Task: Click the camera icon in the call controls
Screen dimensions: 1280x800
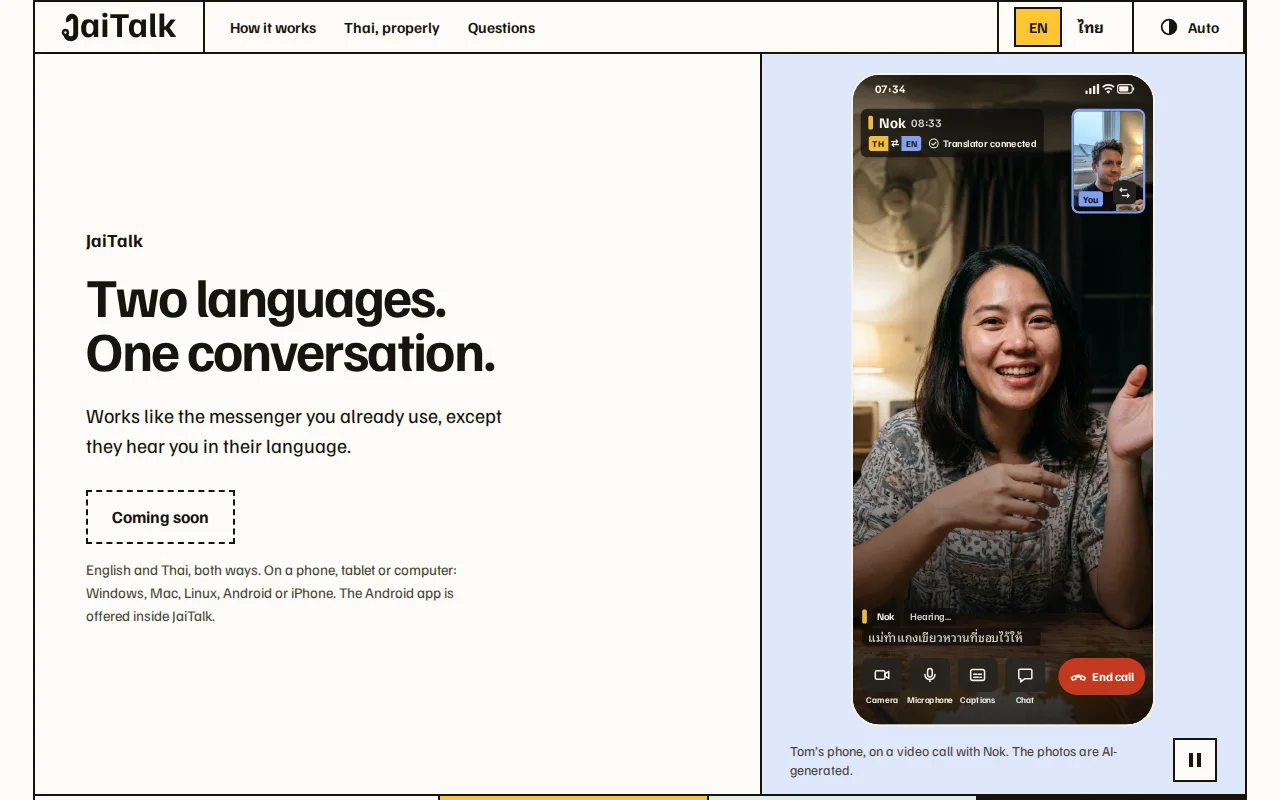Action: pos(882,676)
